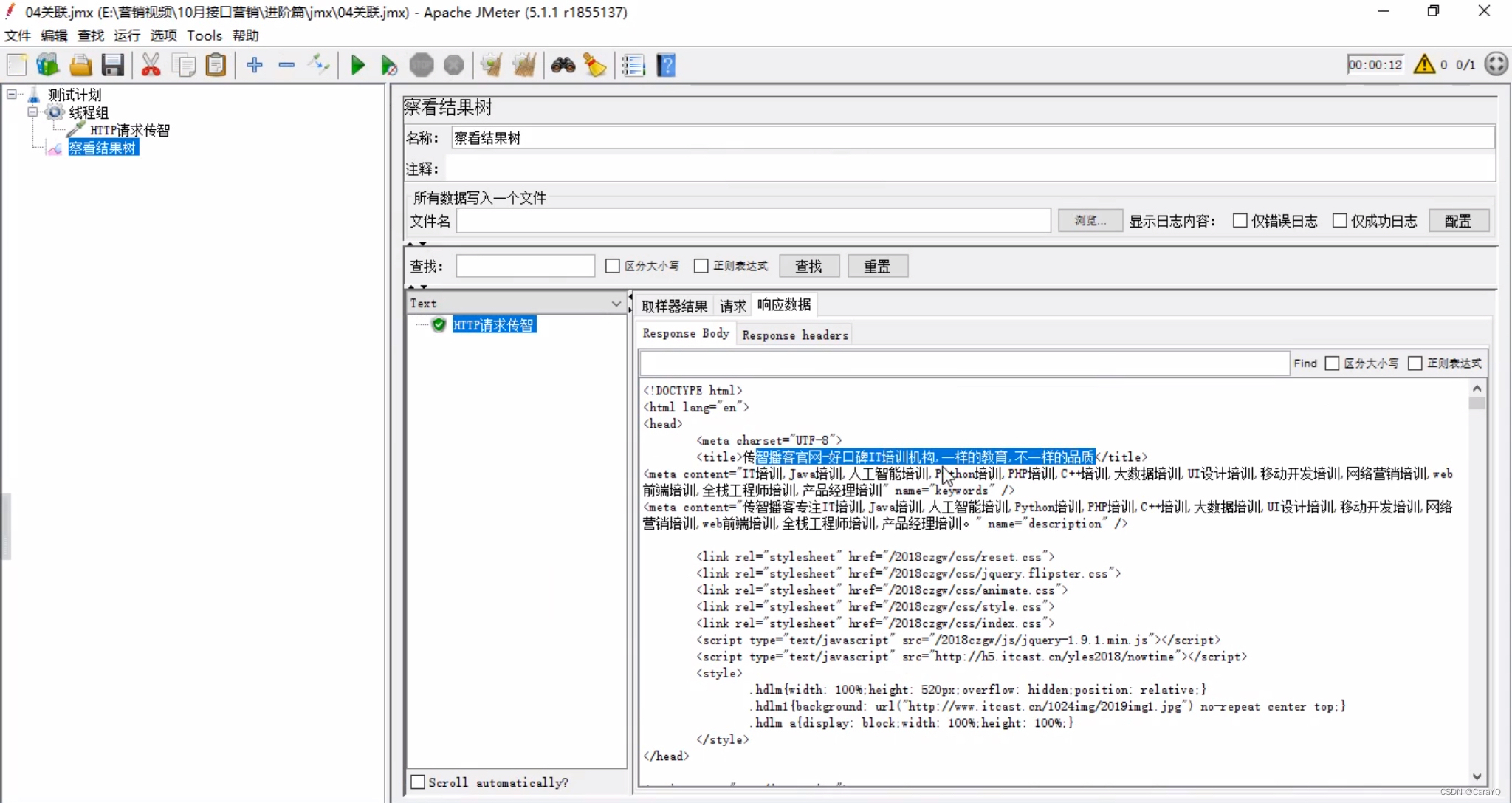Toggle 区分大小写 checkbox next to Find
Screen dimensions: 1512x803
(1332, 363)
